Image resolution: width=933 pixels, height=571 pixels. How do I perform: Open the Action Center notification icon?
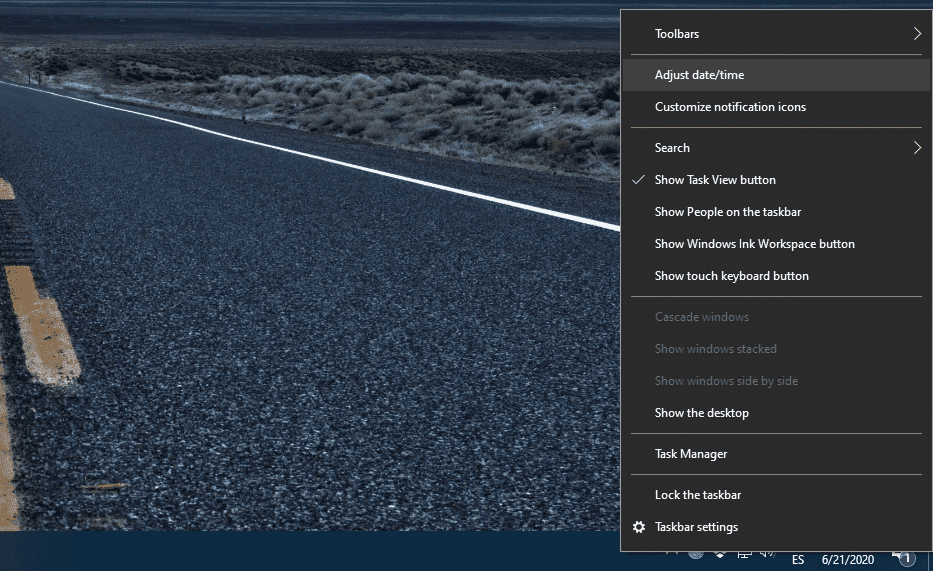point(902,557)
